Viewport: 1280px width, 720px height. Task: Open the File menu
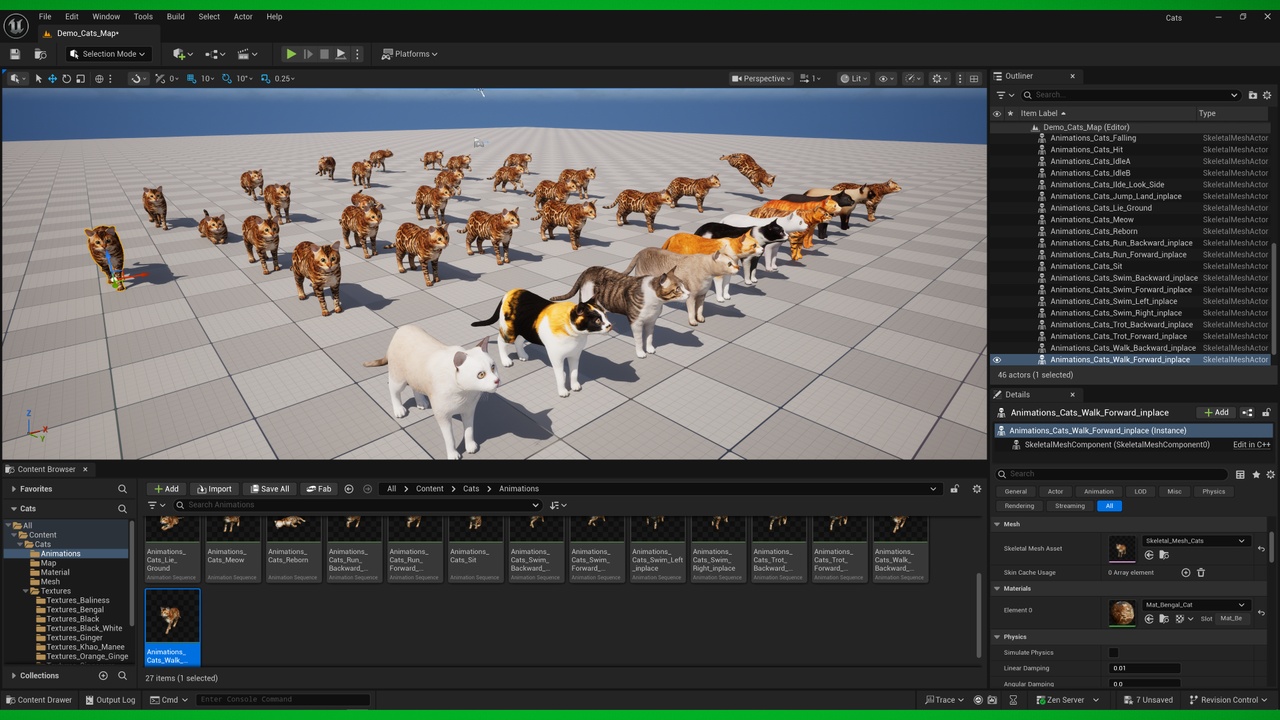click(x=45, y=17)
